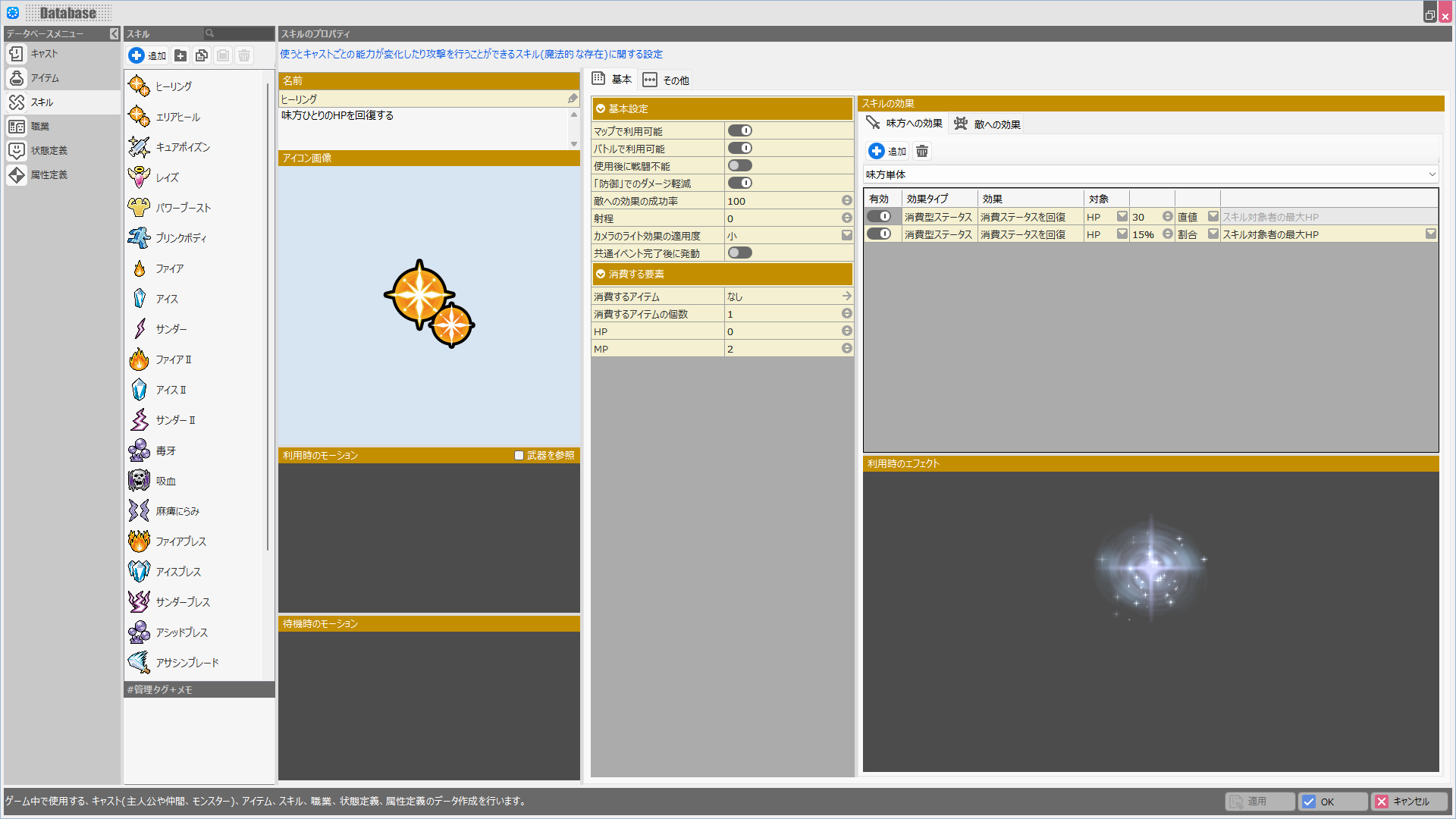Collapse the 消費する要素 section
1456x819 pixels.
(601, 275)
